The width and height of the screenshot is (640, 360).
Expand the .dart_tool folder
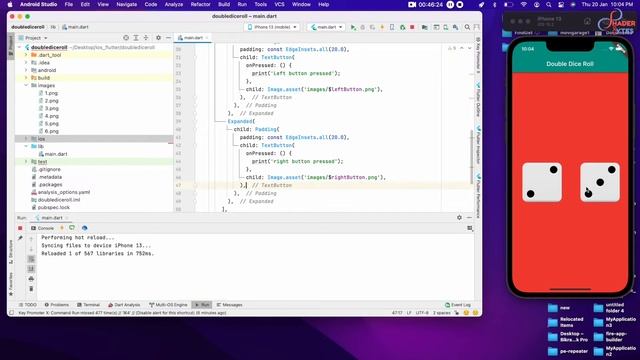click(x=26, y=55)
